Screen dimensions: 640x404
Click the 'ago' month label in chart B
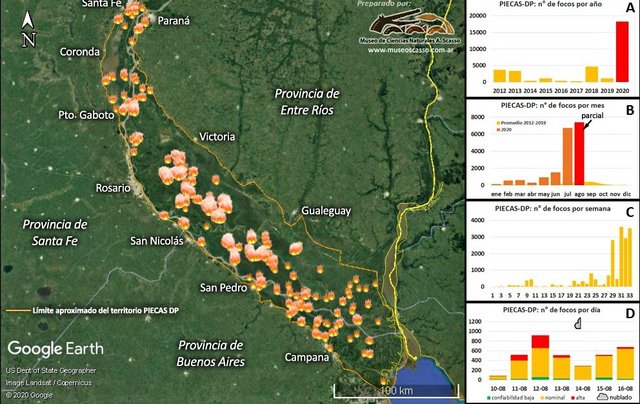[x=579, y=194]
